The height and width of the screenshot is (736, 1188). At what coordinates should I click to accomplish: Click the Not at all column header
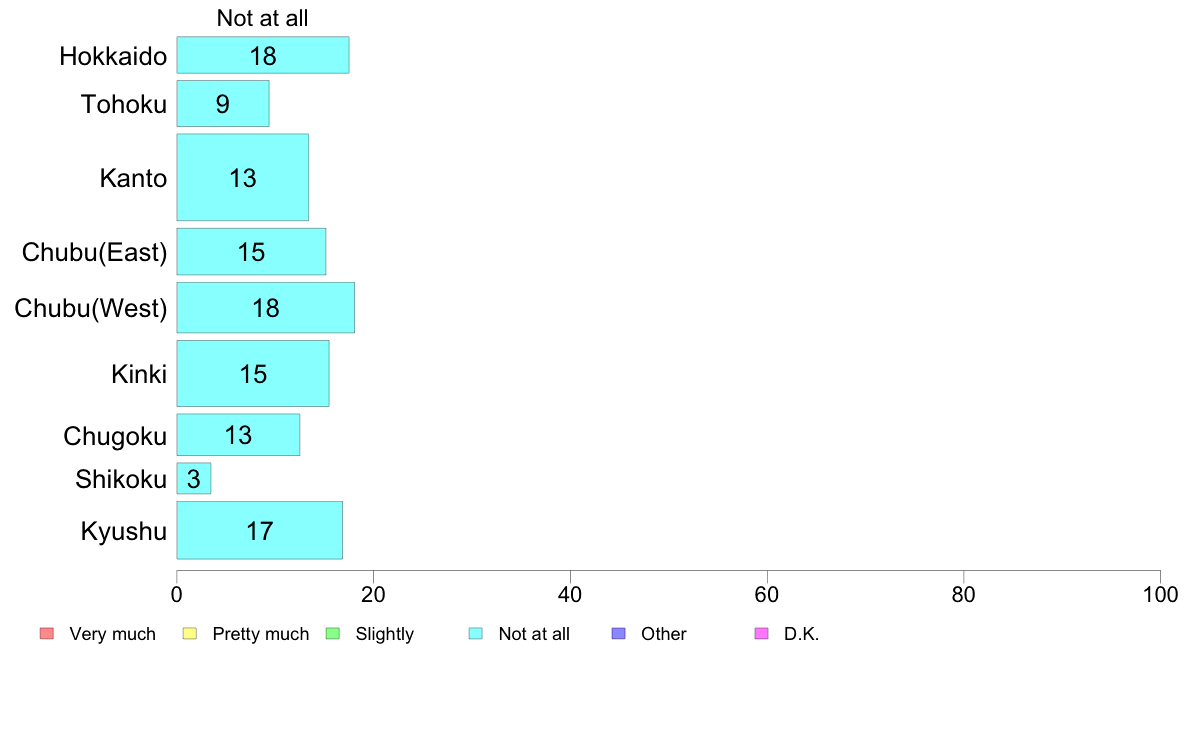pyautogui.click(x=262, y=18)
